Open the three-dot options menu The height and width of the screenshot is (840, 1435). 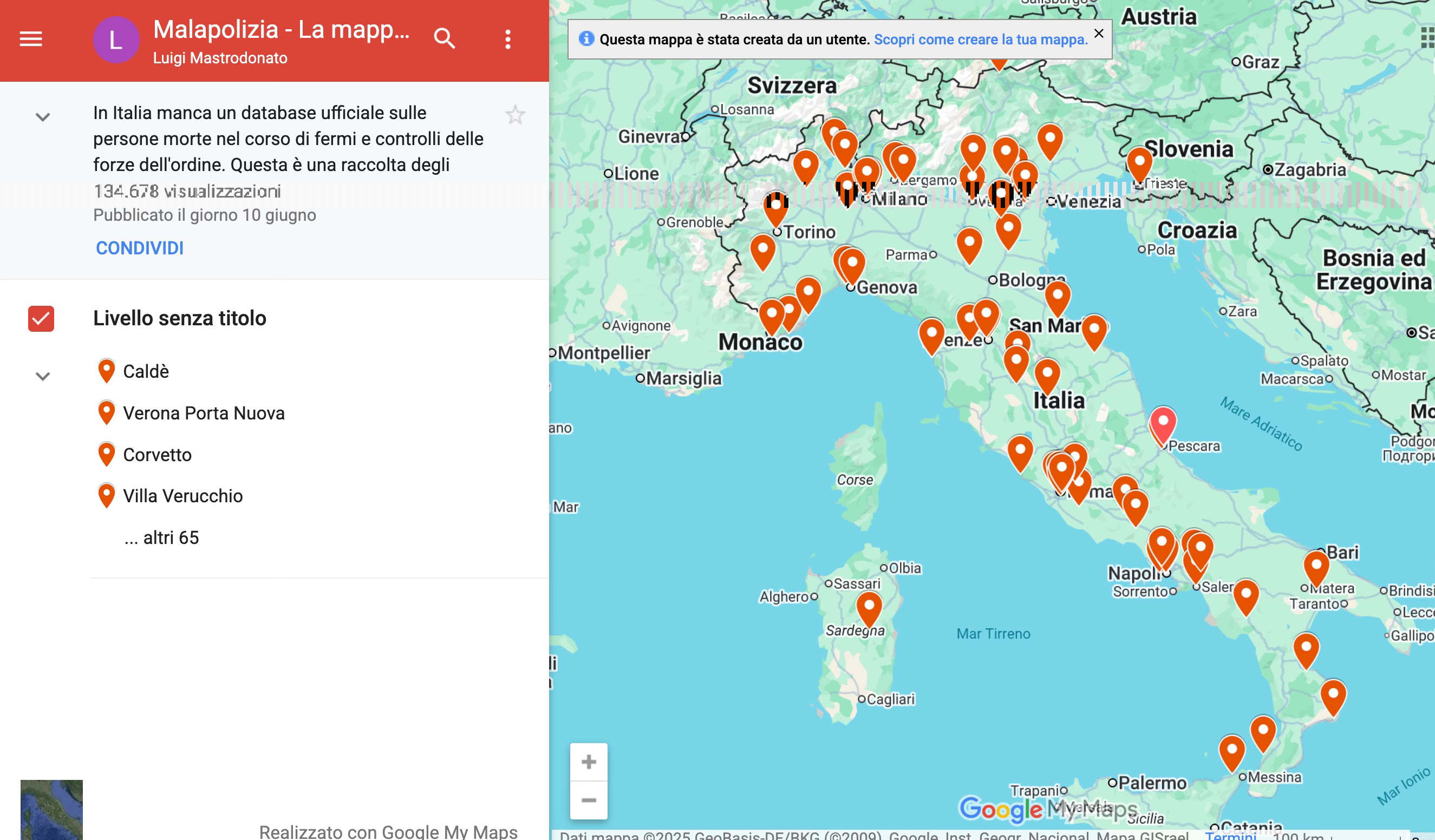(x=507, y=40)
